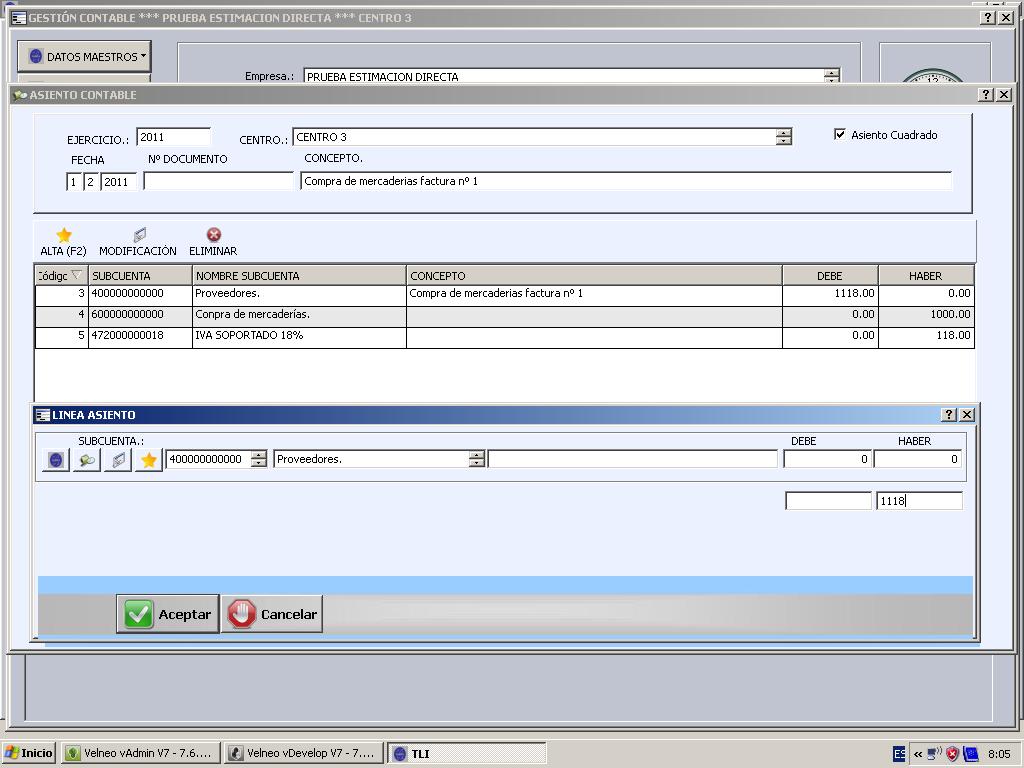Switch to Velneo vDevelop V7 taskbar item
The image size is (1024, 768).
(303, 753)
